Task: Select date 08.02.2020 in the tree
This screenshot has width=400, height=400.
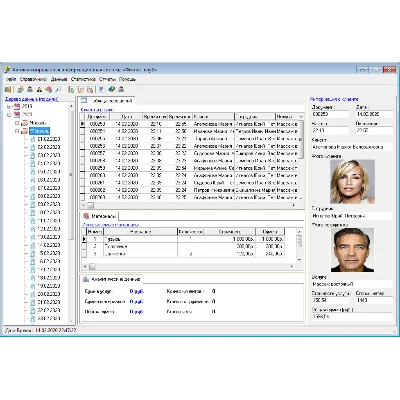Action: [49, 196]
